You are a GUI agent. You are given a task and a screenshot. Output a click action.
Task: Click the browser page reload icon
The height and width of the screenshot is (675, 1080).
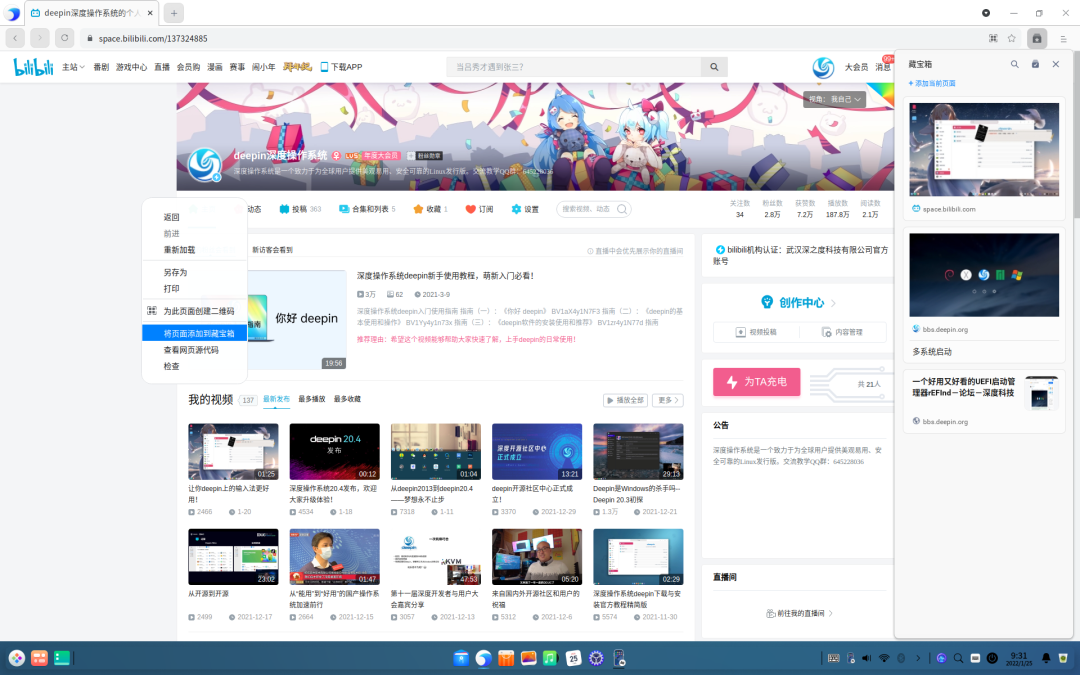click(63, 37)
